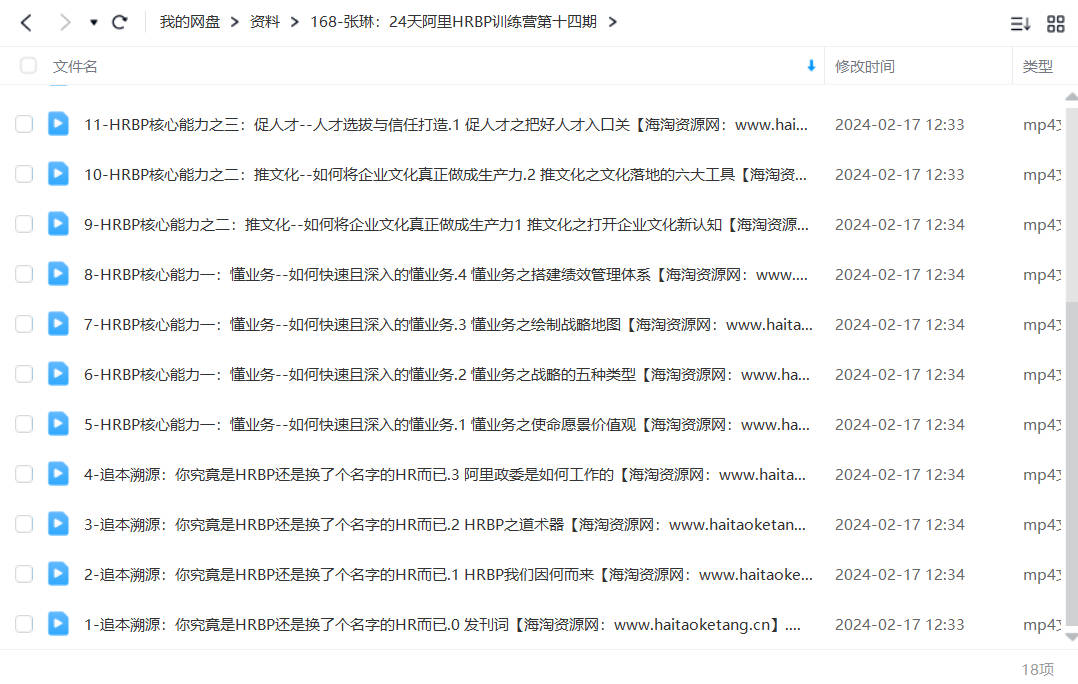Select file name 10-HRBP核心能力之二 文化落地的六大工具

(446, 175)
